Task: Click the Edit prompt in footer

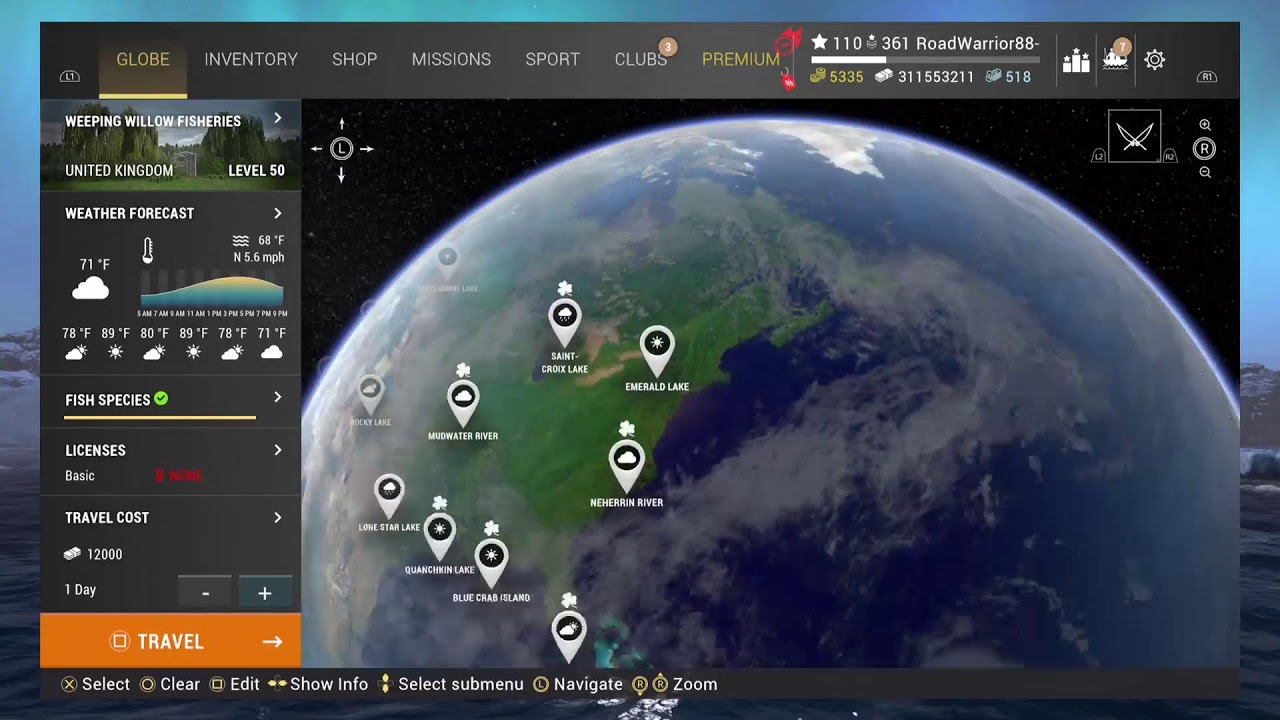Action: 235,684
